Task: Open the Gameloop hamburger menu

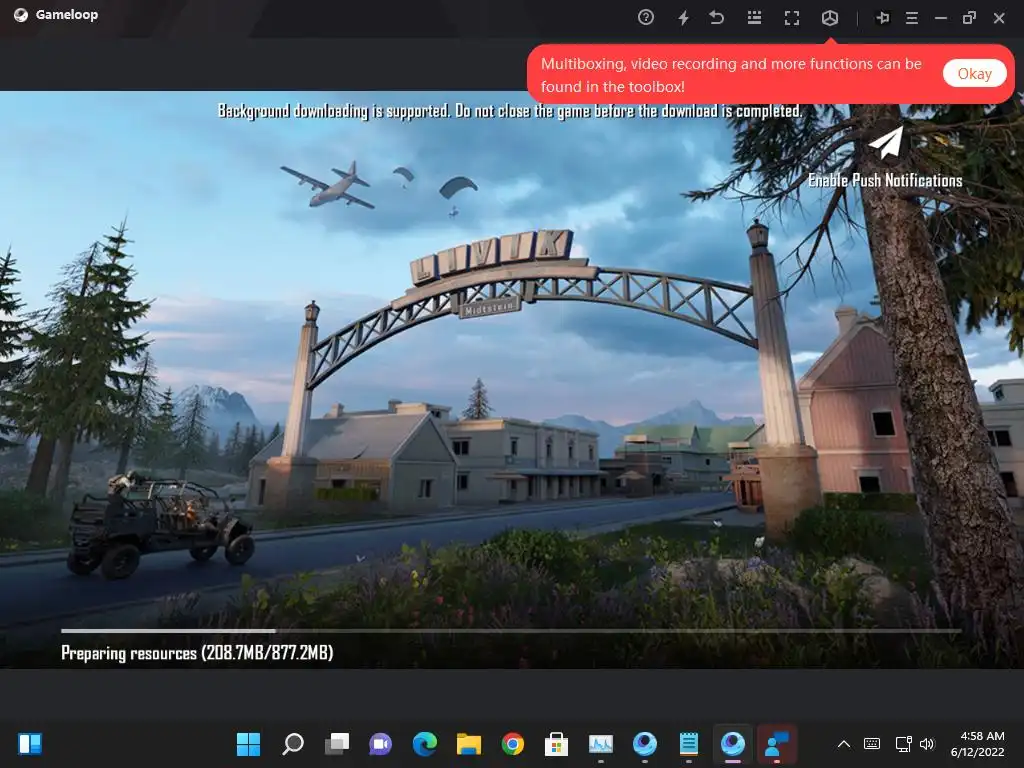Action: (x=912, y=18)
